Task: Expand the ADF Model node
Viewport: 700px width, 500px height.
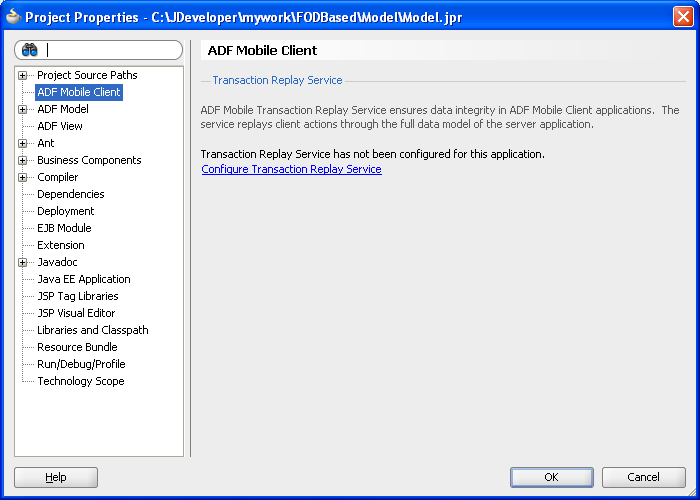Action: click(x=22, y=109)
